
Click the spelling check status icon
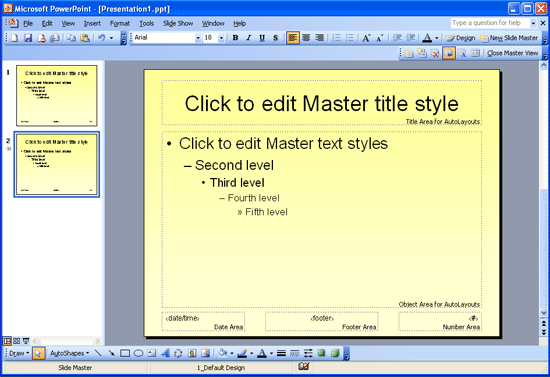point(304,367)
